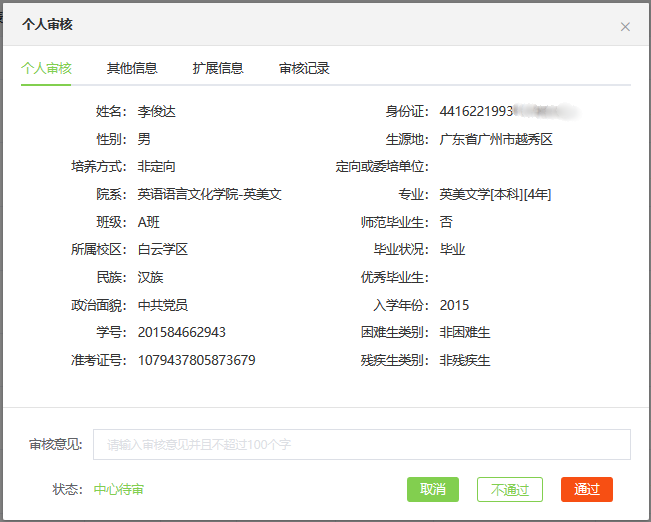This screenshot has height=522, width=651.
Task: Click student number 201584662943
Action: 182,332
